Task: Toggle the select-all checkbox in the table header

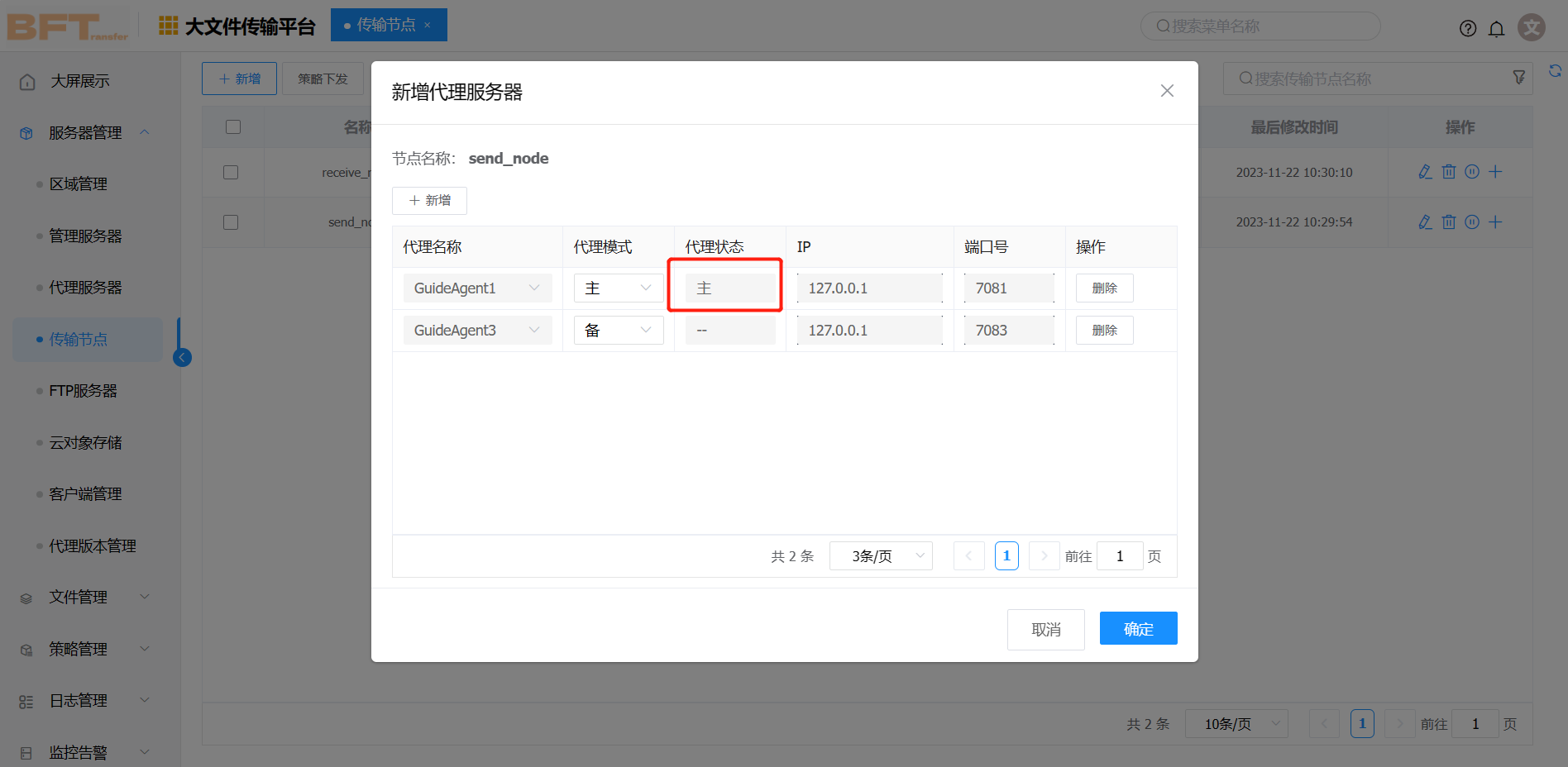Action: (233, 126)
